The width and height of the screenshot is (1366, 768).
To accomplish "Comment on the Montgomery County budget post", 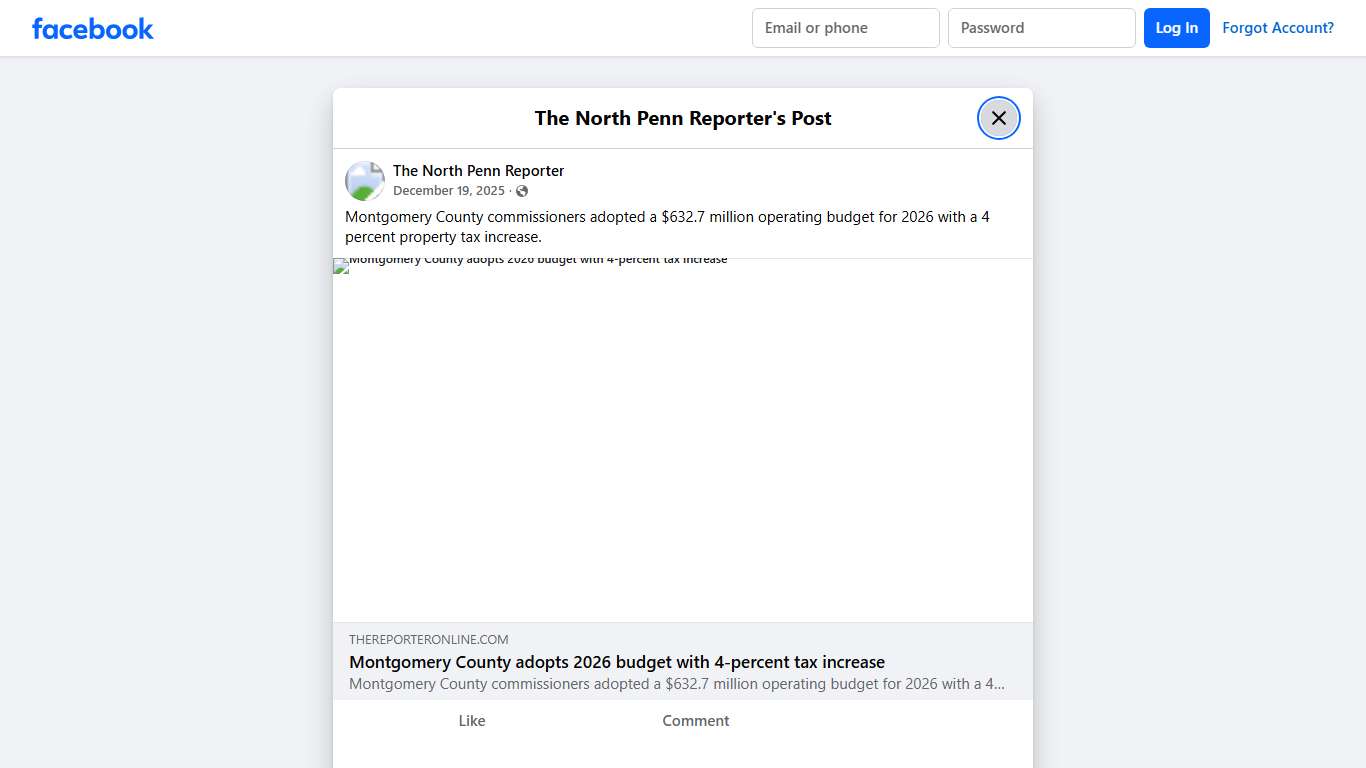I will coord(695,721).
